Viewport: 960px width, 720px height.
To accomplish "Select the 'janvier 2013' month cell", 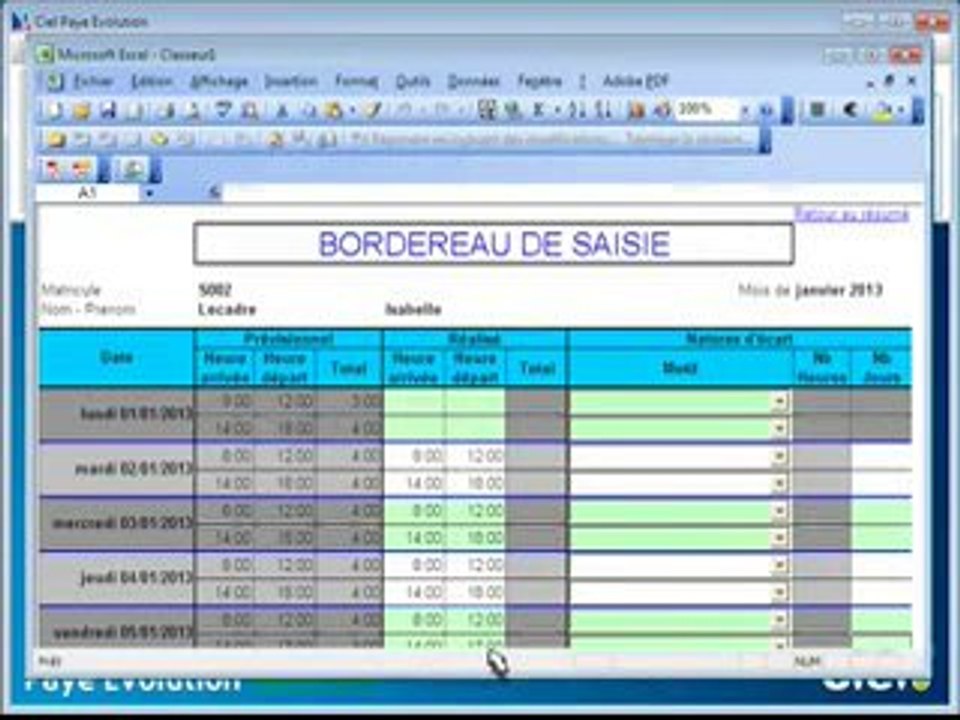I will click(x=839, y=290).
